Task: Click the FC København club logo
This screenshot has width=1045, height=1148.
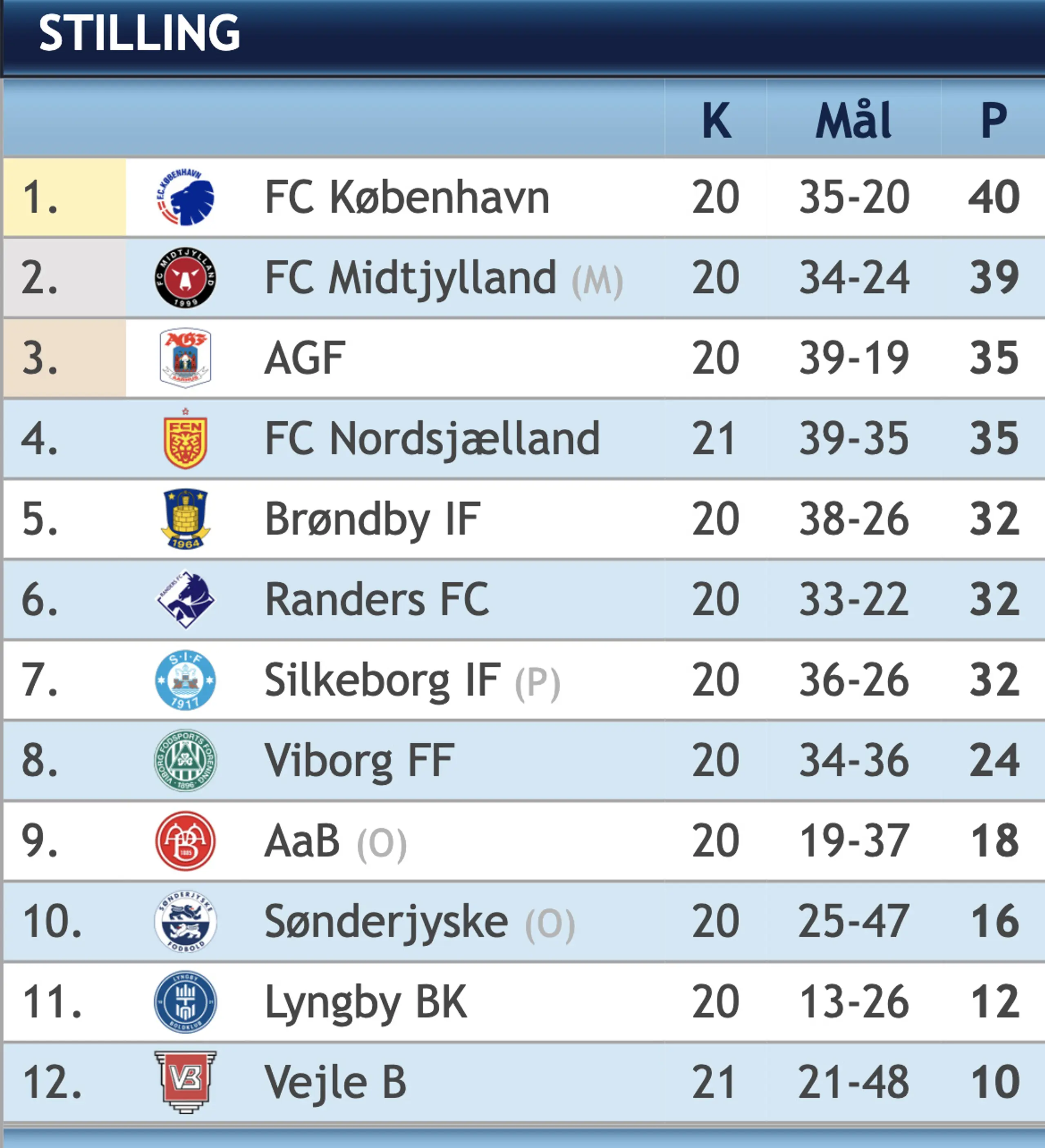Action: (185, 197)
